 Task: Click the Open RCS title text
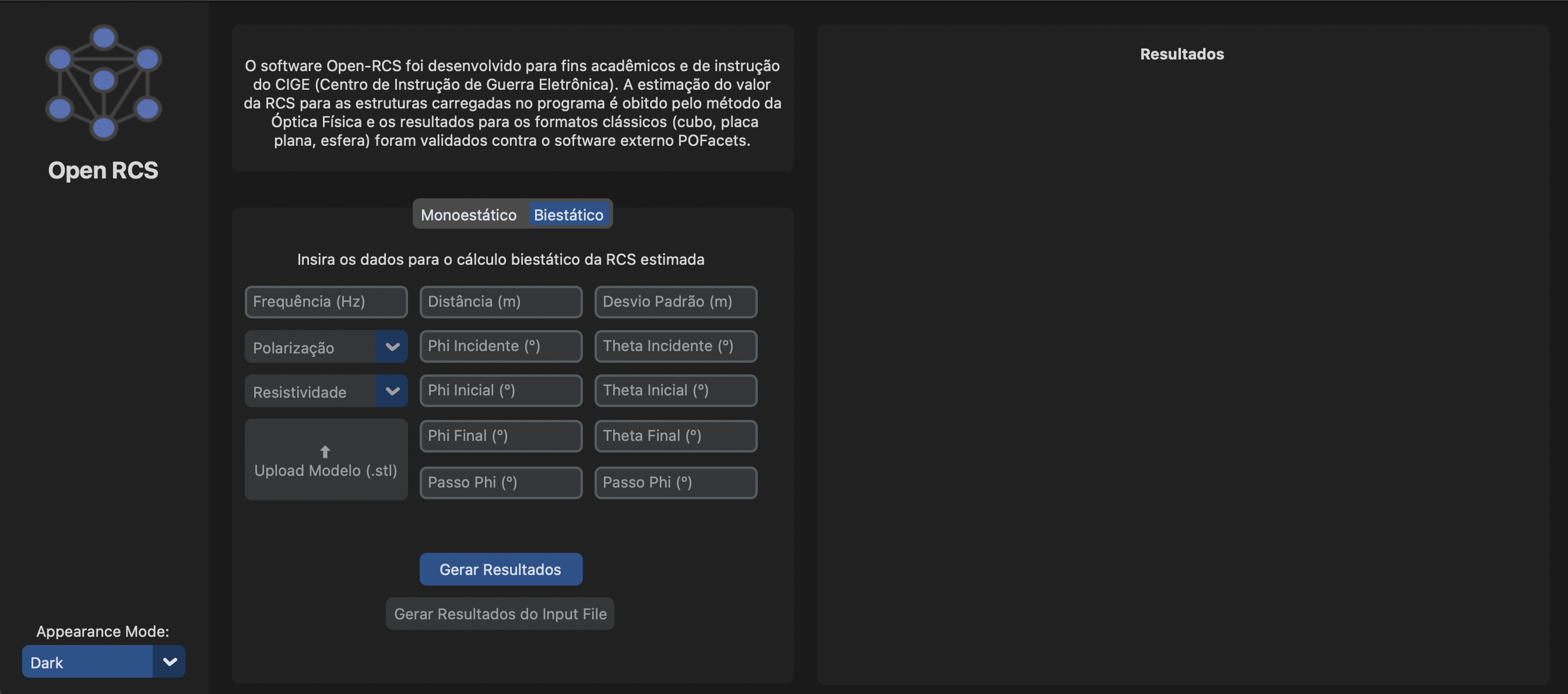tap(103, 170)
